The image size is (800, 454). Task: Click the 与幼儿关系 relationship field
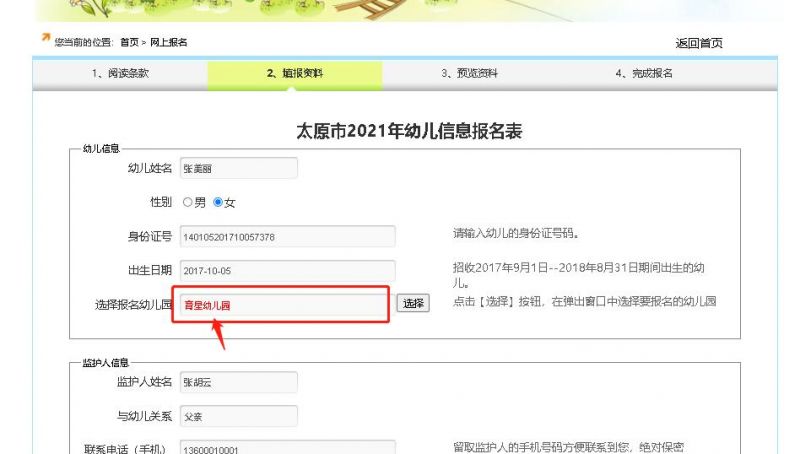coord(239,416)
